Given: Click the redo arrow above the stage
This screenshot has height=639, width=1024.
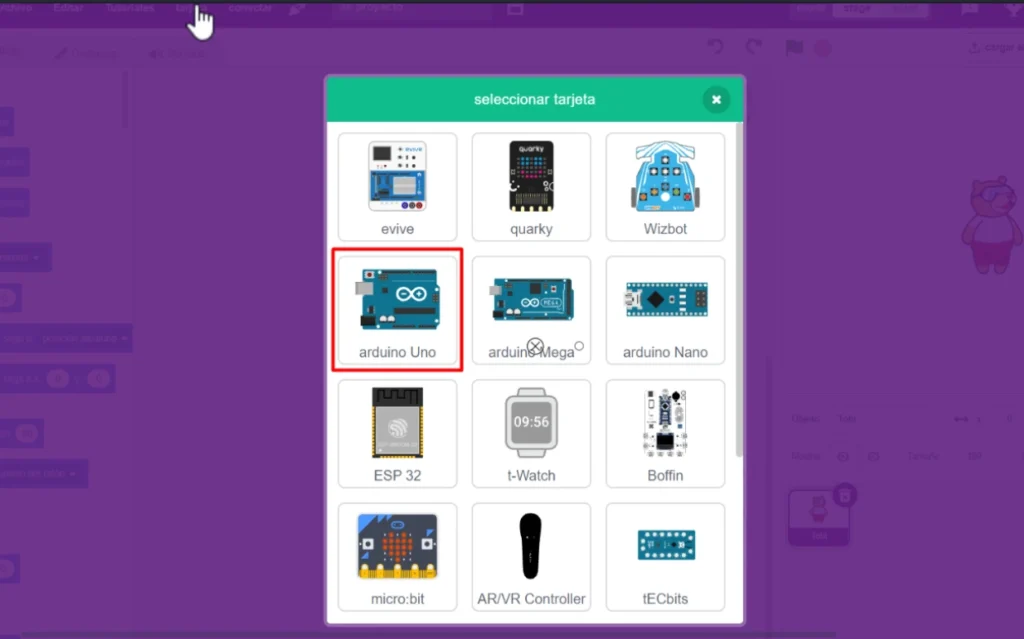Looking at the screenshot, I should (x=754, y=47).
